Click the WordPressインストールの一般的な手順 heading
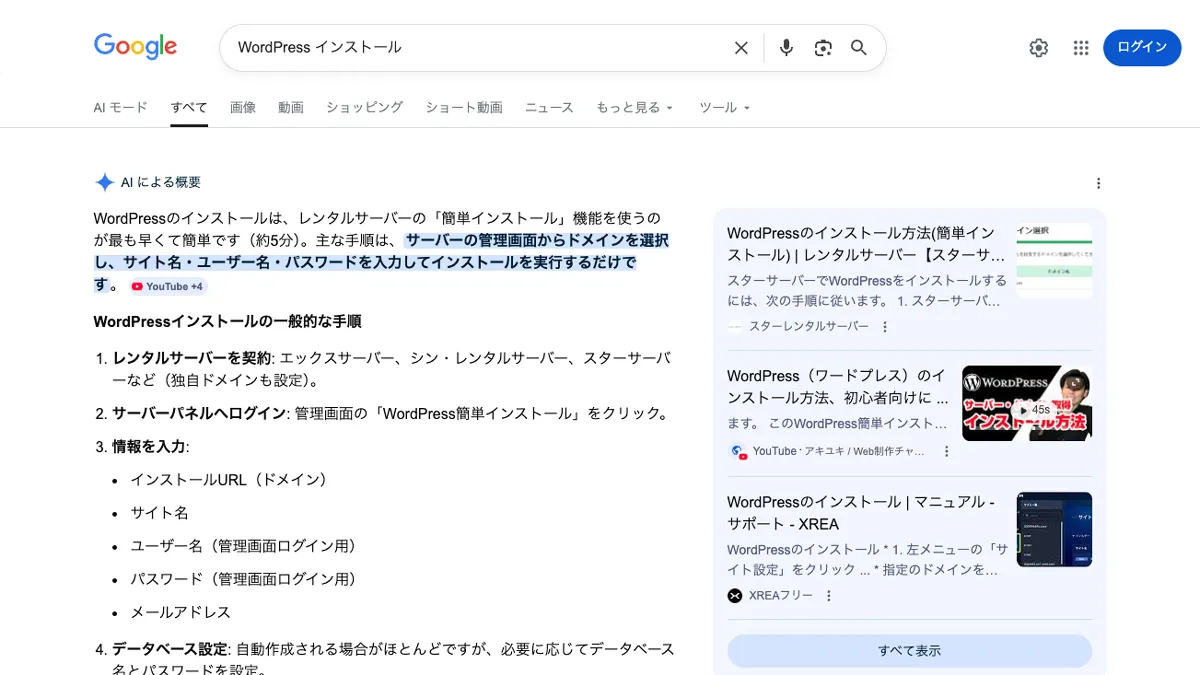 (227, 321)
